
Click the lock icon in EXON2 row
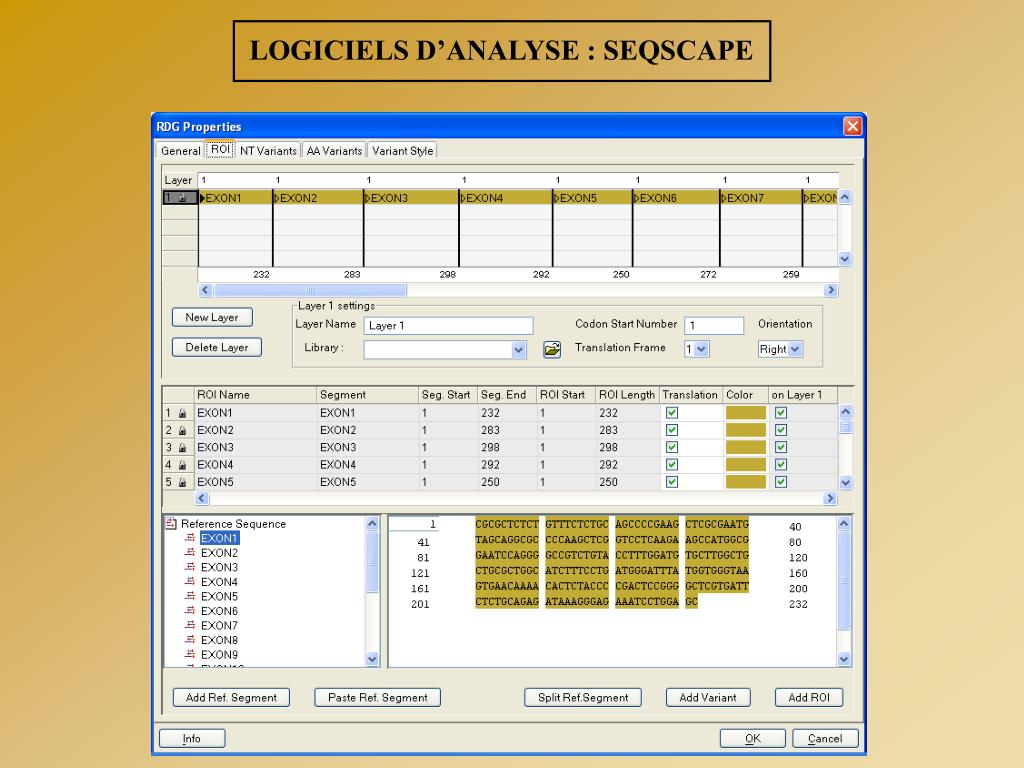click(182, 430)
